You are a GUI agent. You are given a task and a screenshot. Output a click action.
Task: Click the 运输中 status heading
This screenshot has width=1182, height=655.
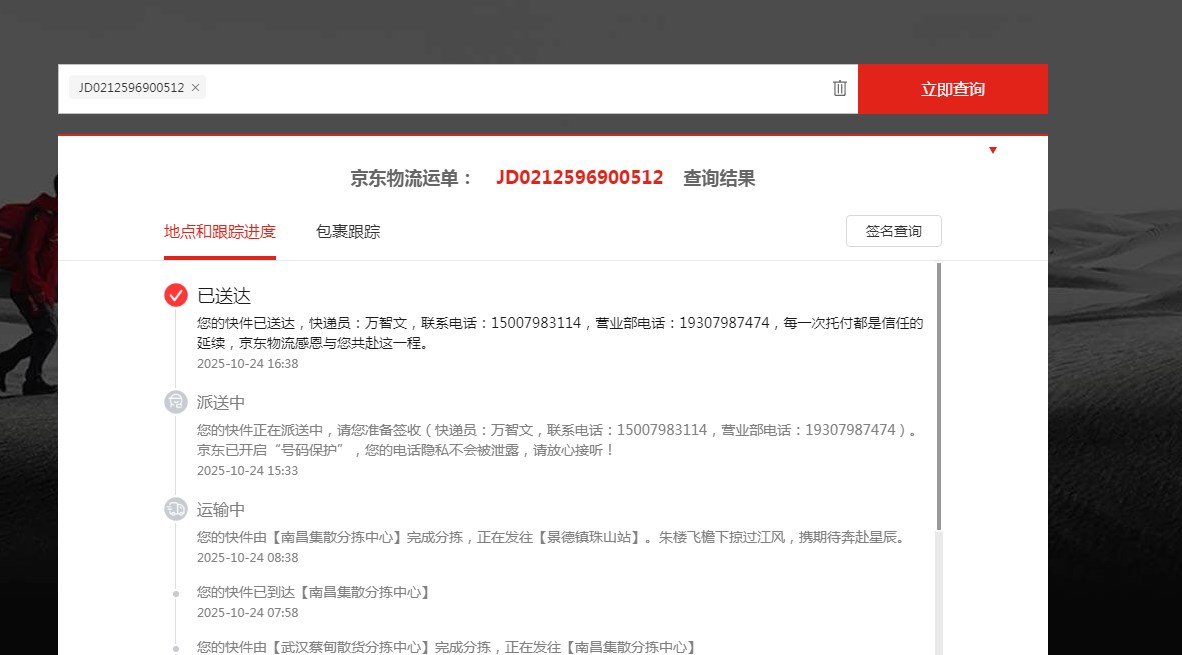pyautogui.click(x=221, y=510)
